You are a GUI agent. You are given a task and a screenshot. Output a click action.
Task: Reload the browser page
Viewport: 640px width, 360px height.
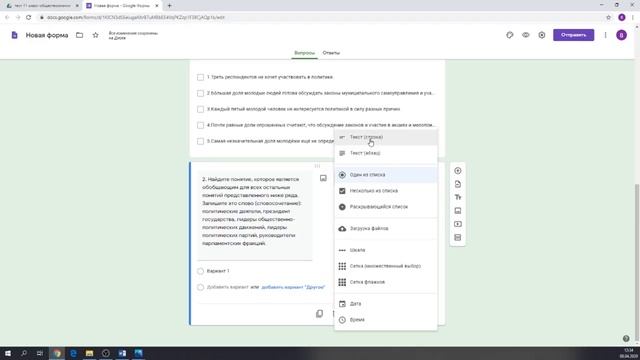[x=28, y=17]
